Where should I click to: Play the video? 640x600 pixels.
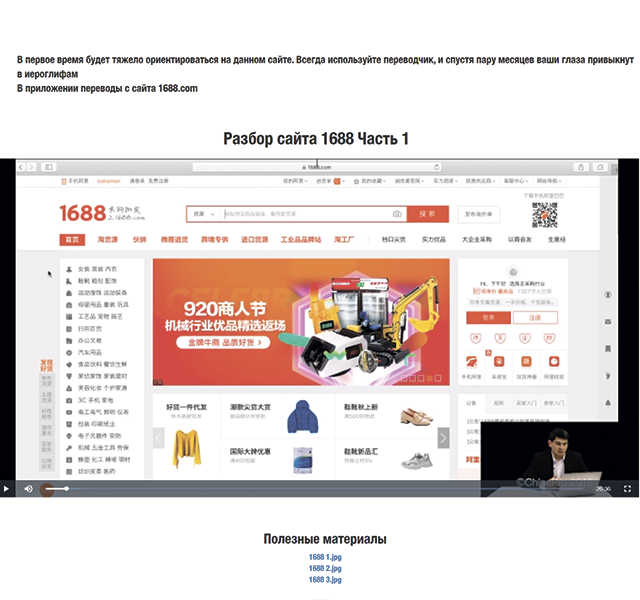(x=6, y=489)
